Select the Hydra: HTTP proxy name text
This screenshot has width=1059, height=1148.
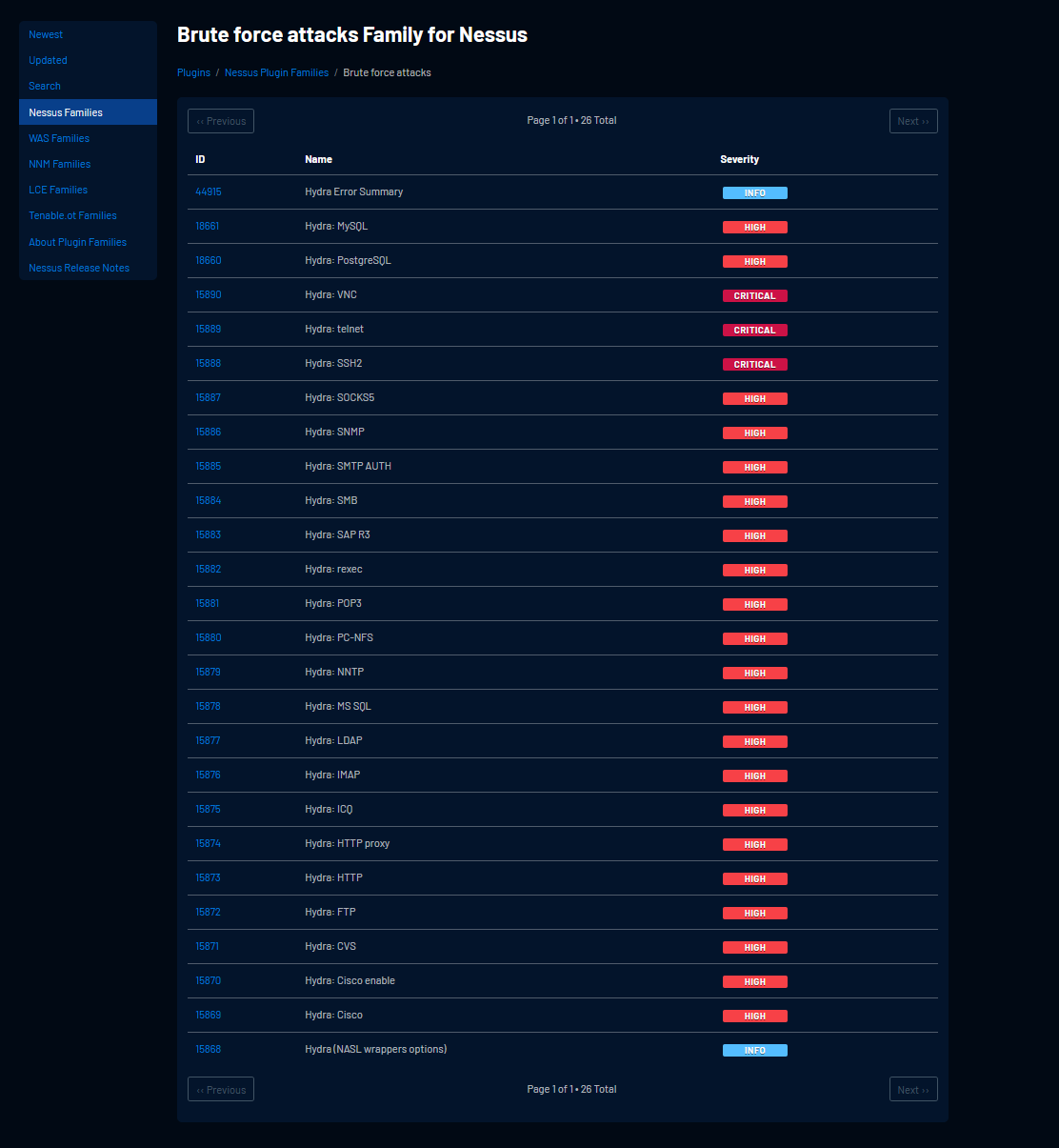(347, 843)
